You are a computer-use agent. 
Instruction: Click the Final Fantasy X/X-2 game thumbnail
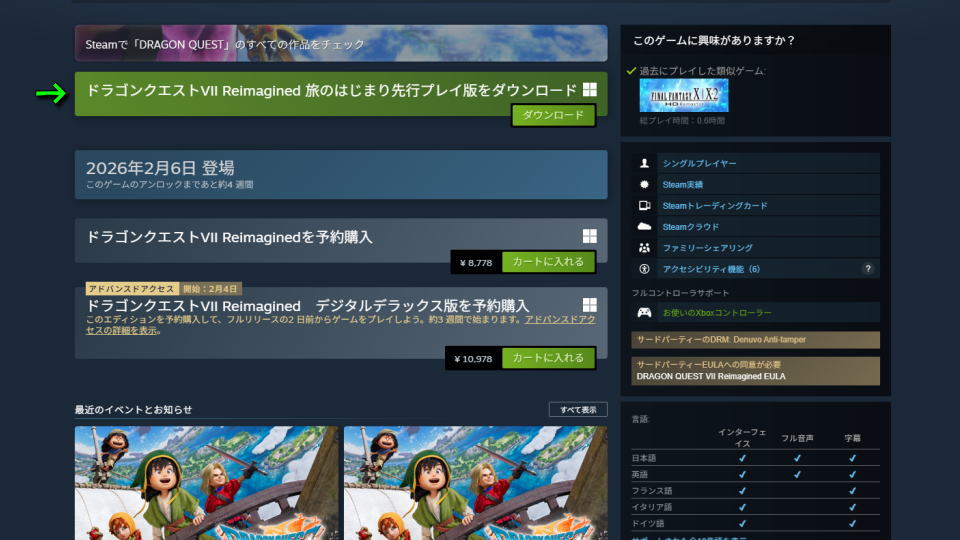click(684, 96)
